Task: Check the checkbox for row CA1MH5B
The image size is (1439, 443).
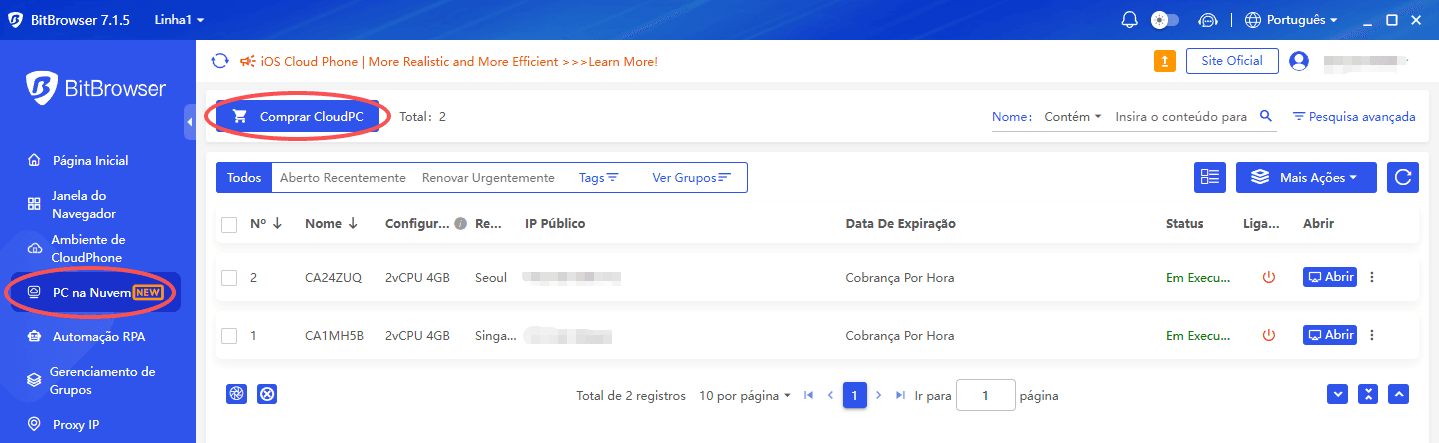Action: click(x=229, y=335)
